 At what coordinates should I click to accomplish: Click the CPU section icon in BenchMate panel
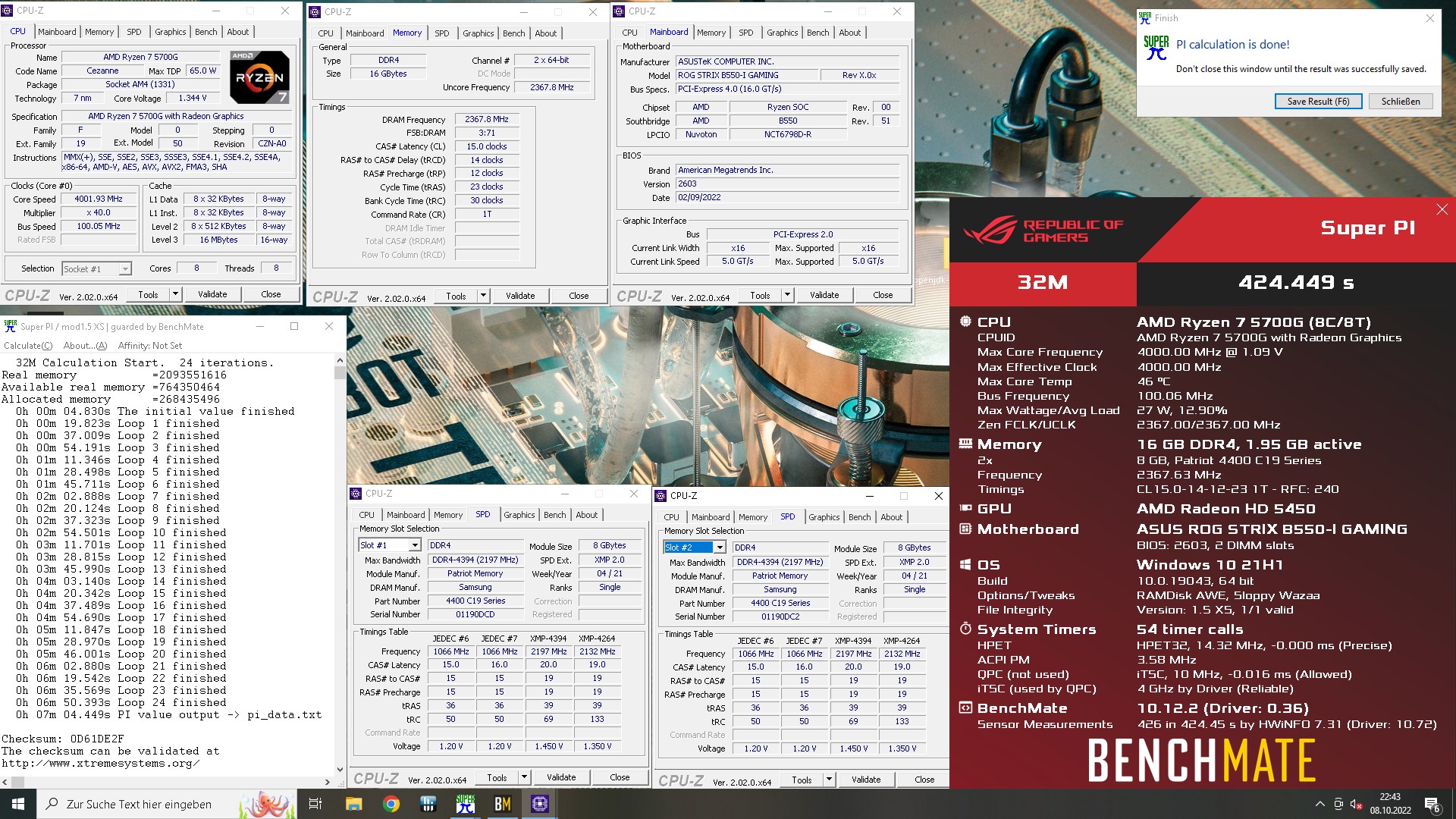point(965,322)
